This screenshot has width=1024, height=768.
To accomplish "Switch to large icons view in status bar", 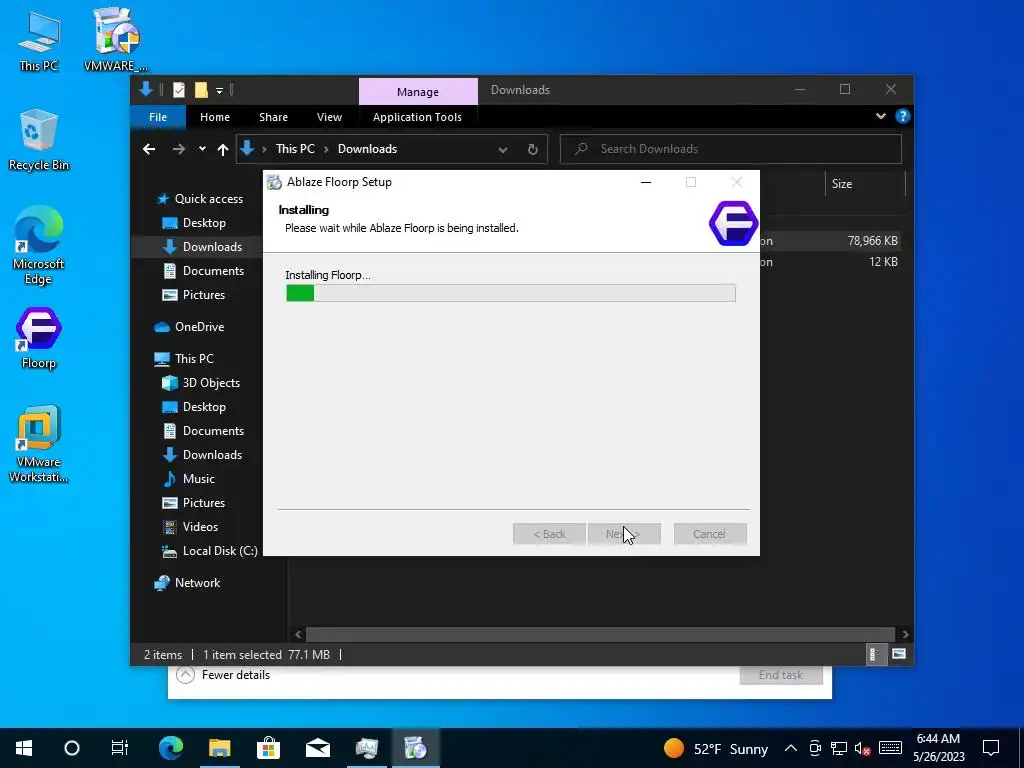I will pos(899,654).
